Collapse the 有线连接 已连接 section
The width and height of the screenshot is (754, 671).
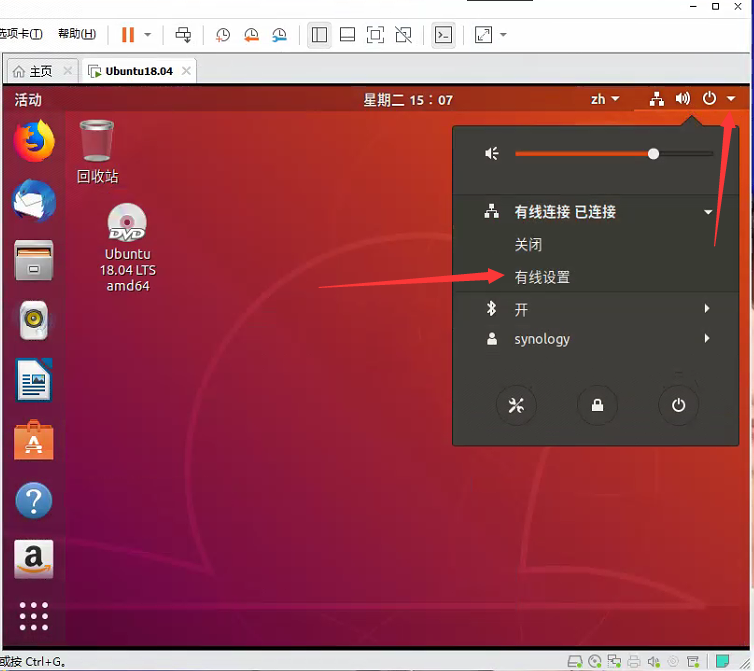[x=596, y=212]
